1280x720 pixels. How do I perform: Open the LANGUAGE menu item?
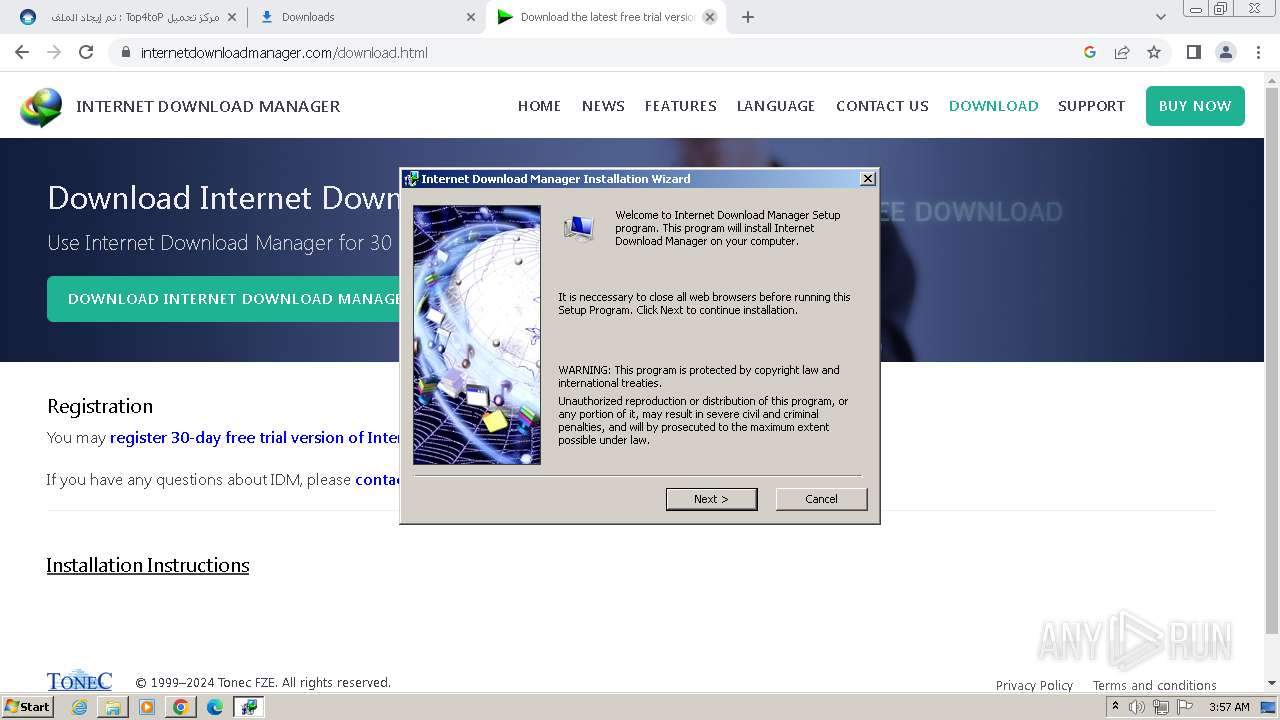[x=776, y=106]
